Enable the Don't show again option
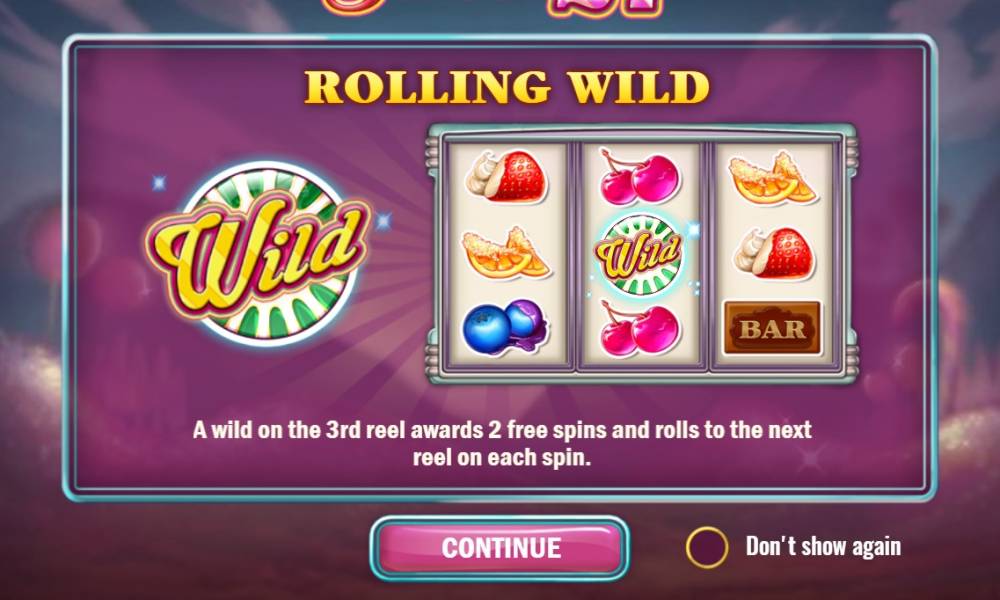 tap(707, 547)
